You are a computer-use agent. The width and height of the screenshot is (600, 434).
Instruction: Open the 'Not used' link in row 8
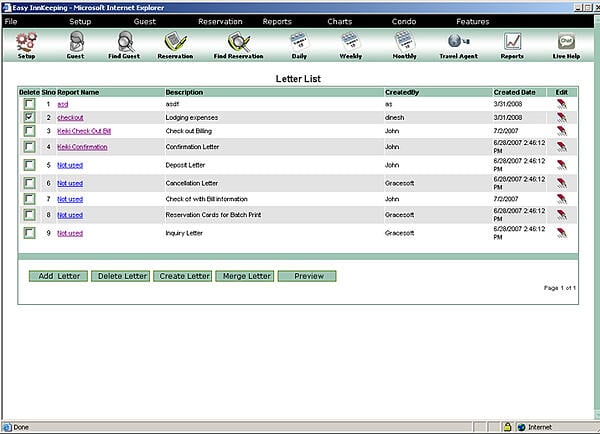pos(70,215)
